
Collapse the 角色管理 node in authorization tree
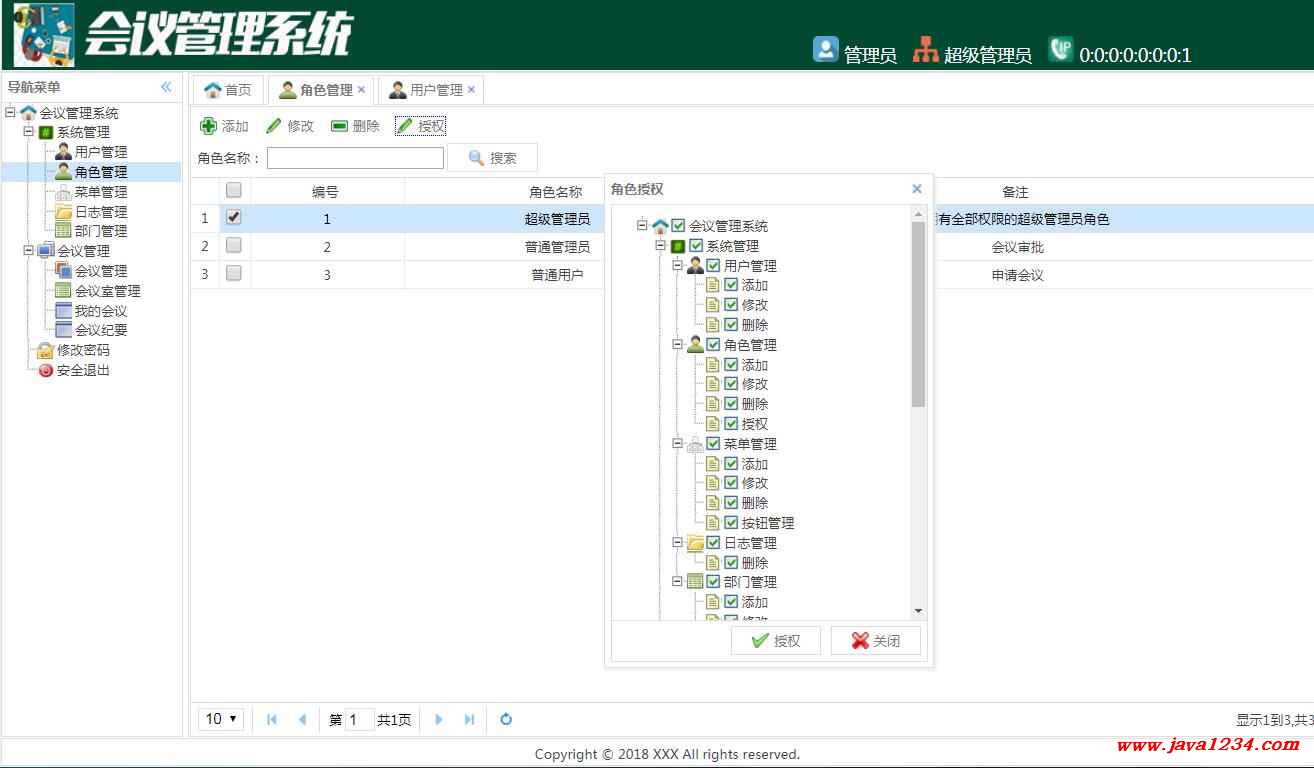pos(677,344)
